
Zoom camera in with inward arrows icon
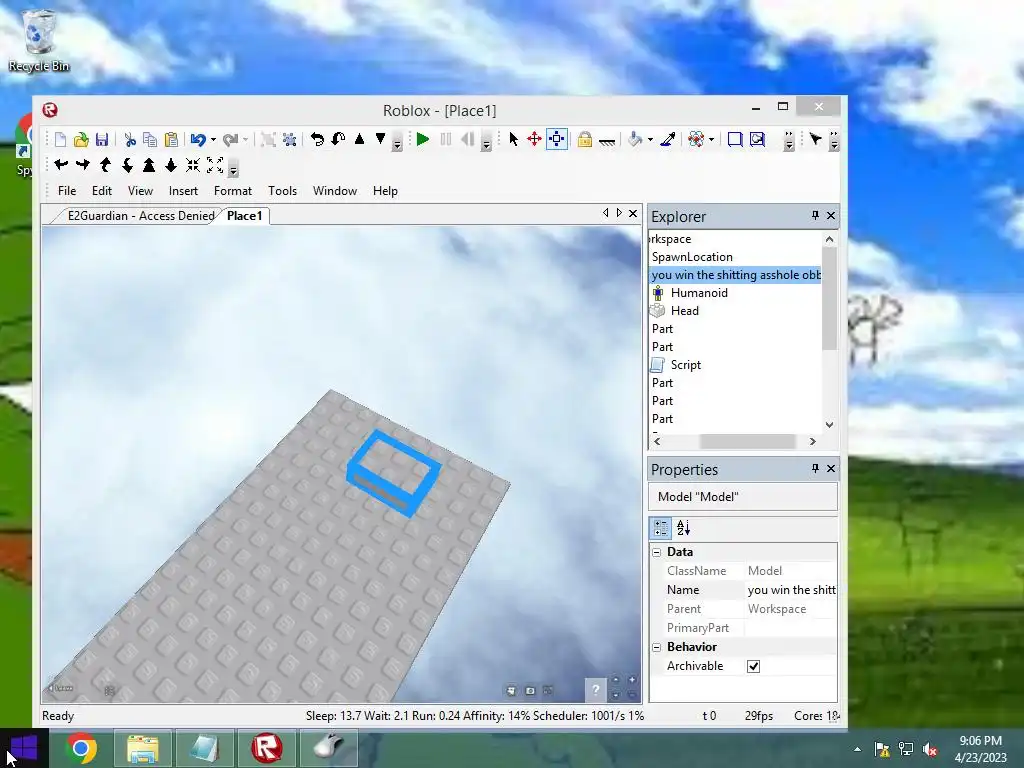193,165
